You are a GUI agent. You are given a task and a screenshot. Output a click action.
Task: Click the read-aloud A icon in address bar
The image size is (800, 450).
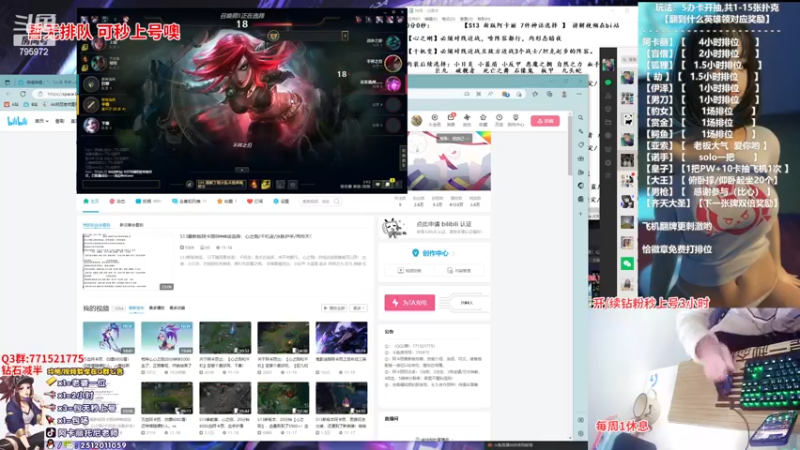point(490,94)
